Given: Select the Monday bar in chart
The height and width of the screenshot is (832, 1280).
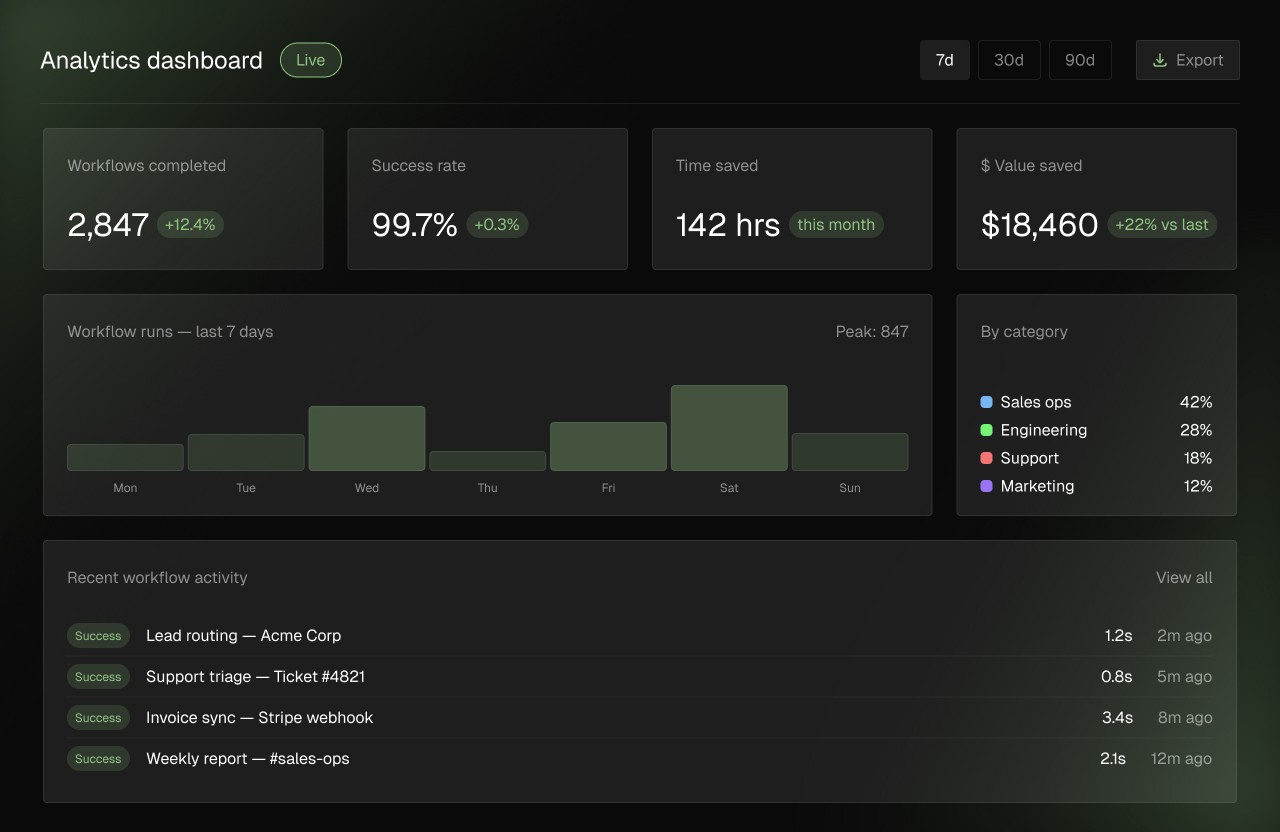Looking at the screenshot, I should [125, 457].
